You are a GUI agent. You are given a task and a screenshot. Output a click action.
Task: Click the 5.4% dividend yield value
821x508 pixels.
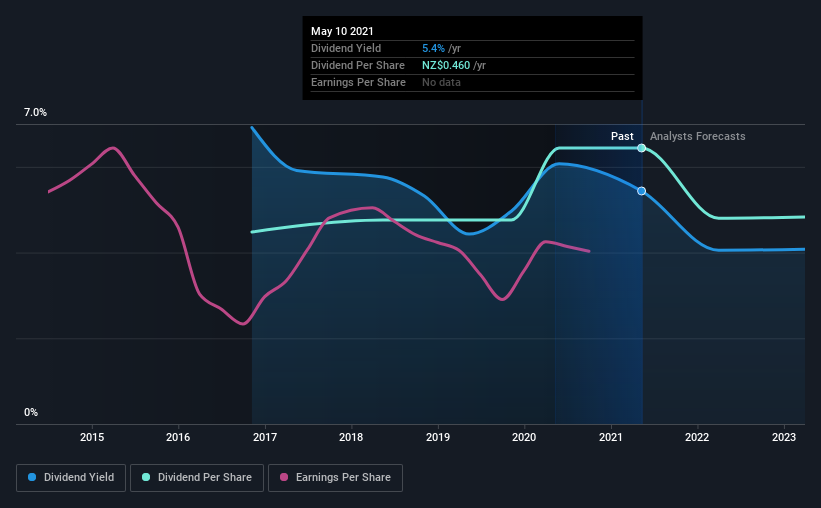(x=434, y=48)
